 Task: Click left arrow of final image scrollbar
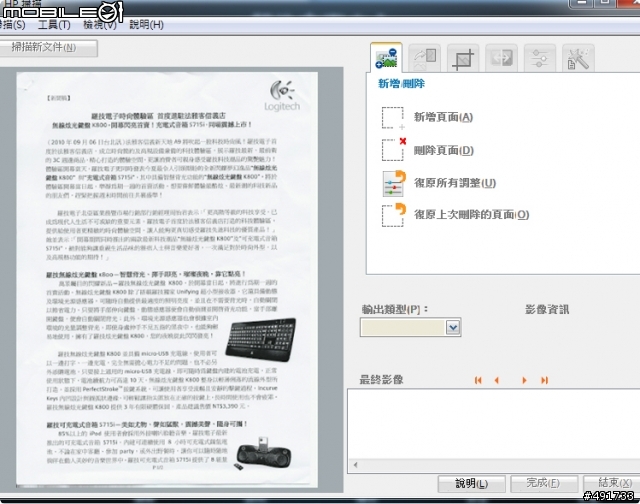[355, 465]
